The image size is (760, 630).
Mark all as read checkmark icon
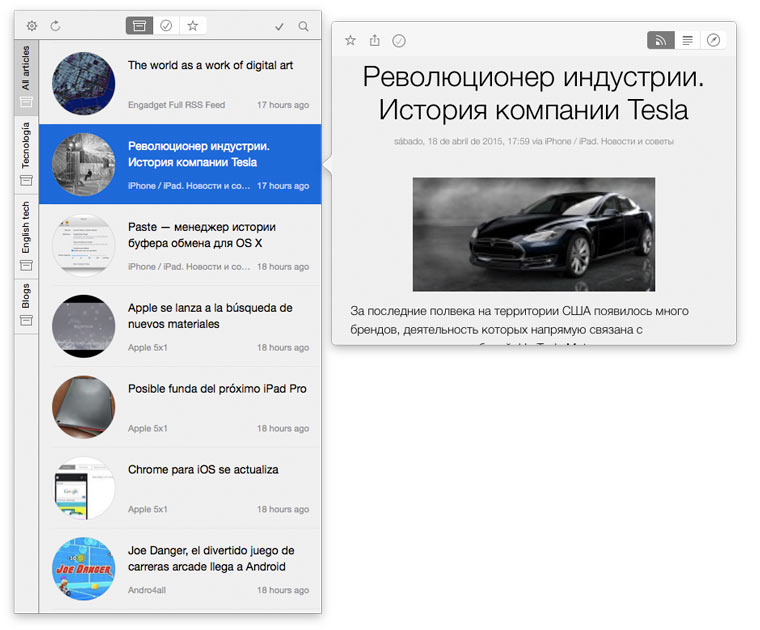click(x=279, y=27)
